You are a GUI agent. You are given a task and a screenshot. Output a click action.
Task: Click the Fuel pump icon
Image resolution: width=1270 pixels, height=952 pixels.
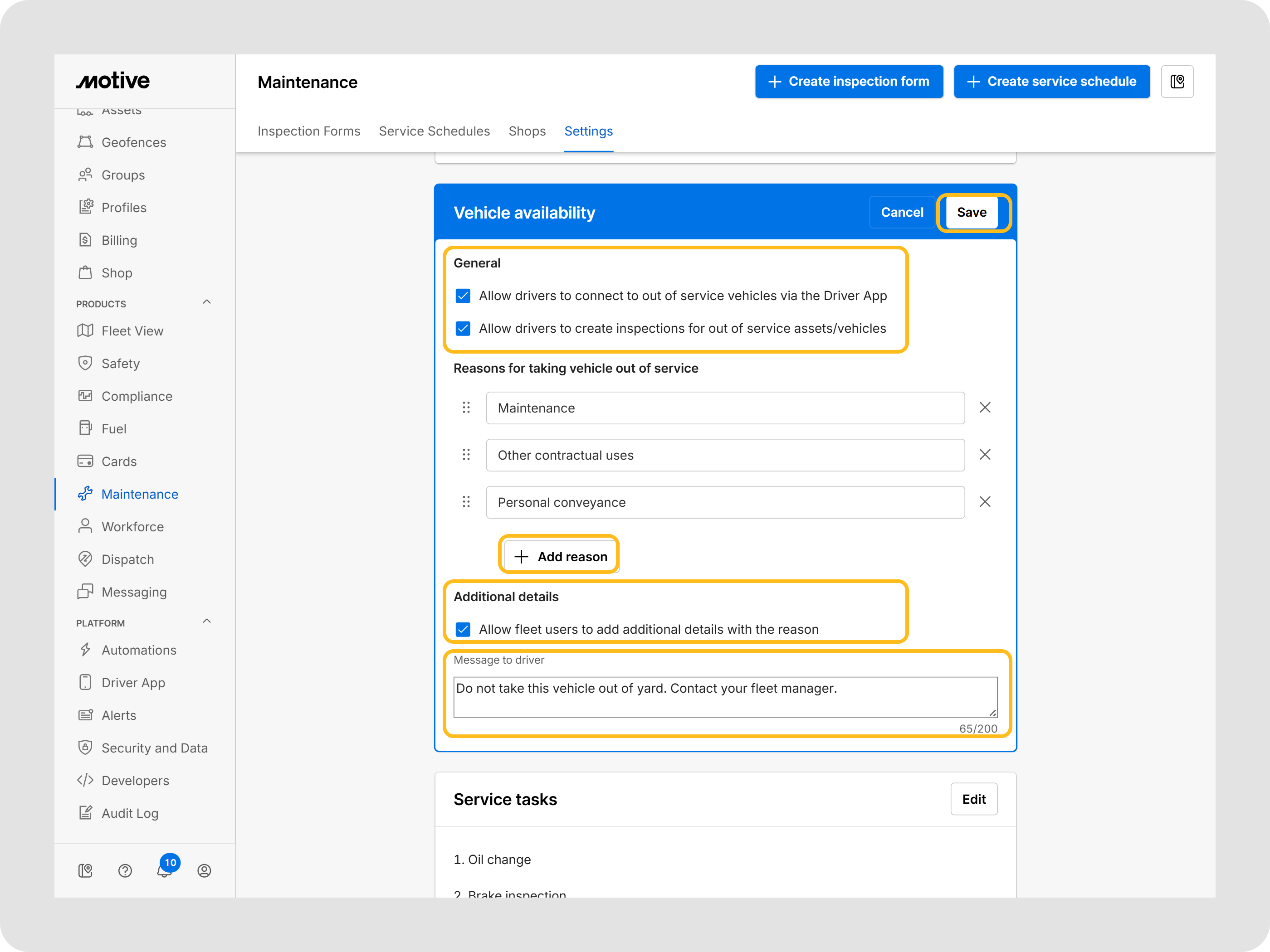pos(85,429)
